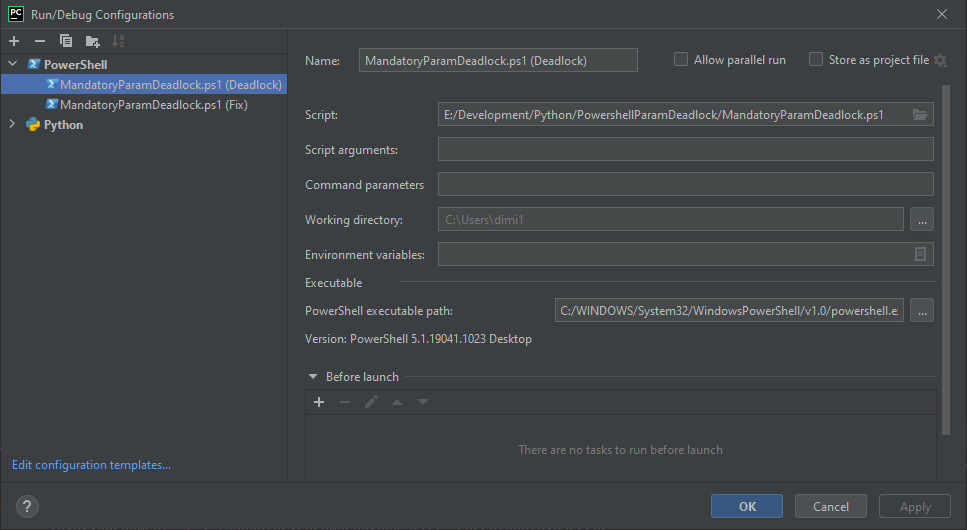Click the vertical scrollbar of settings panel
The height and width of the screenshot is (530, 967).
coord(946,259)
